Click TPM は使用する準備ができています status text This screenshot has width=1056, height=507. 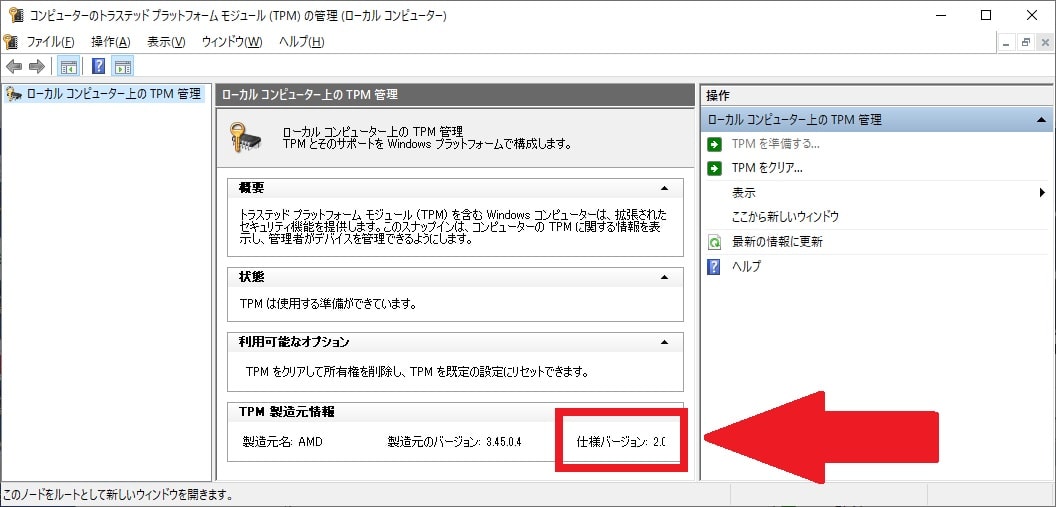[328, 304]
